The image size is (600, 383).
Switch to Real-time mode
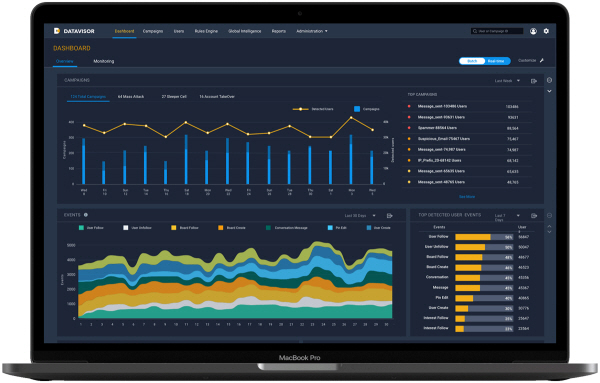(496, 61)
